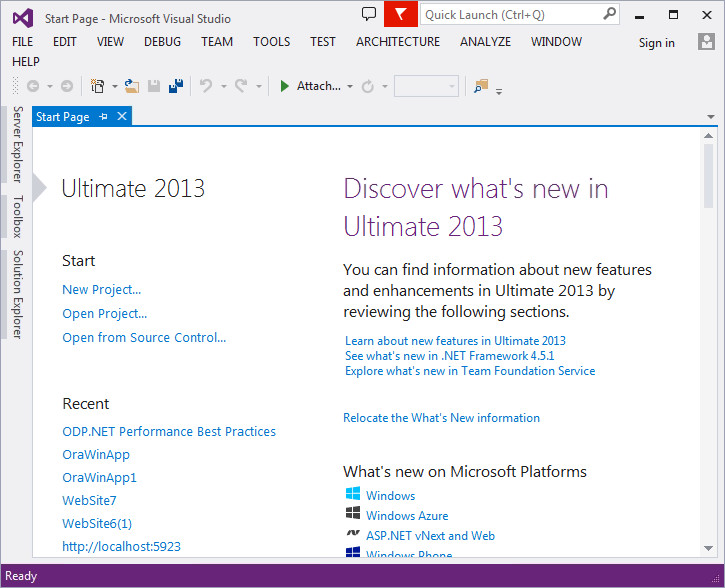Click Open from Source Control... link
725x588 pixels.
pyautogui.click(x=144, y=337)
